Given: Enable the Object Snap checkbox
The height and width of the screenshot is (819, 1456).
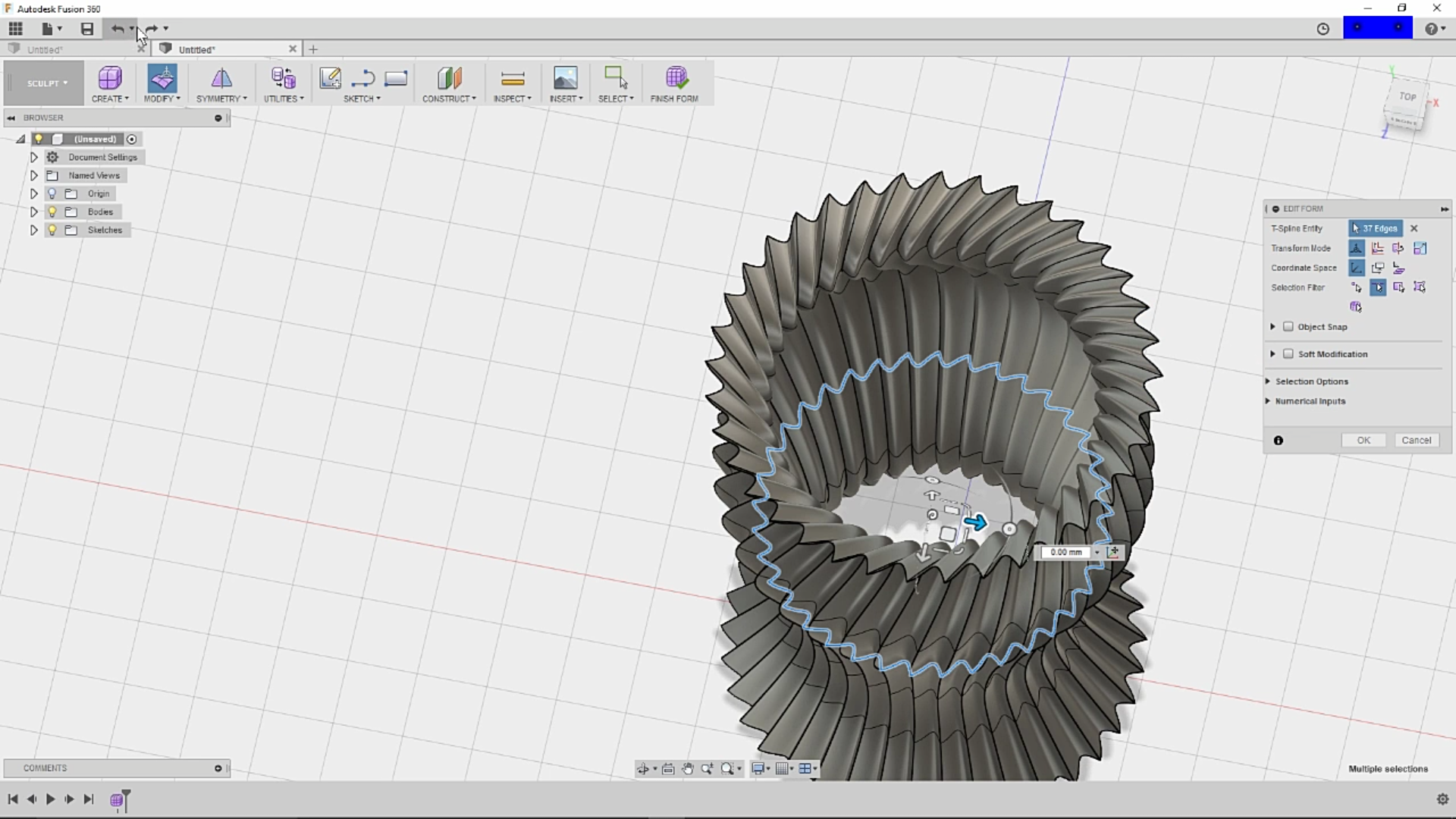Looking at the screenshot, I should point(1288,327).
